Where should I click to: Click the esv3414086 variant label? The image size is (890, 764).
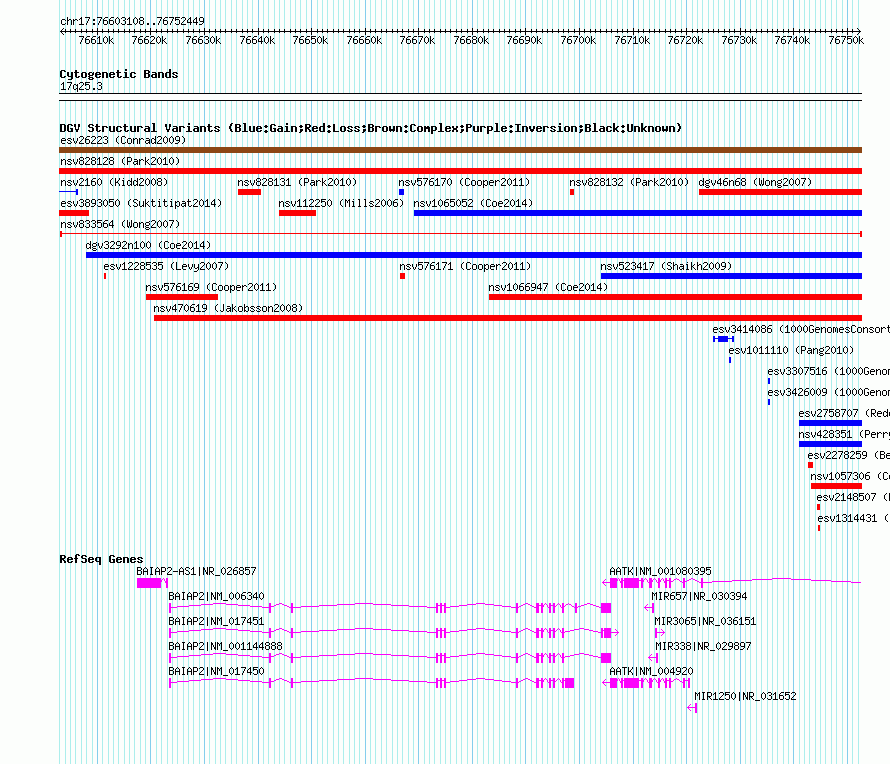[800, 329]
